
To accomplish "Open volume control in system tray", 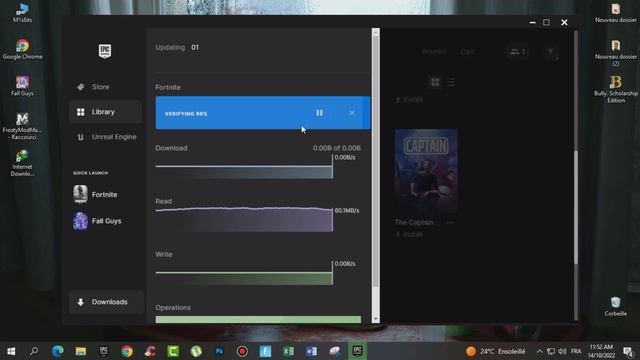I will pyautogui.click(x=562, y=351).
